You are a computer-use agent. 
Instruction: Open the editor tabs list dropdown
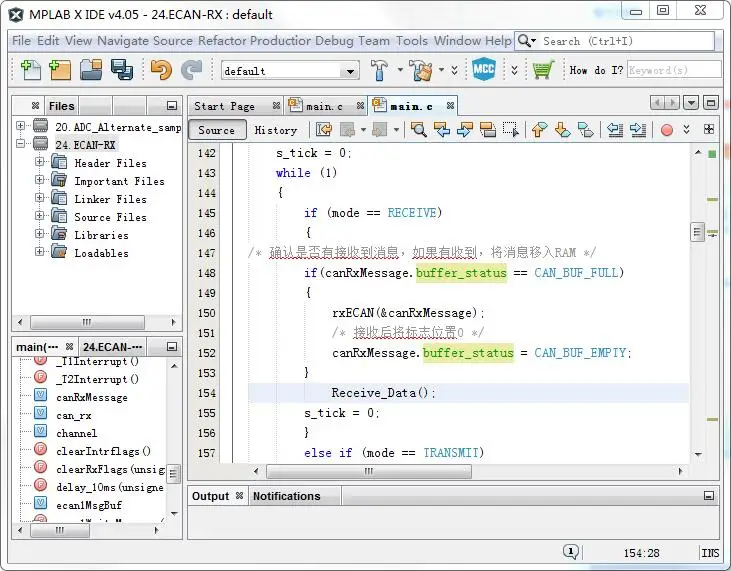(x=691, y=103)
